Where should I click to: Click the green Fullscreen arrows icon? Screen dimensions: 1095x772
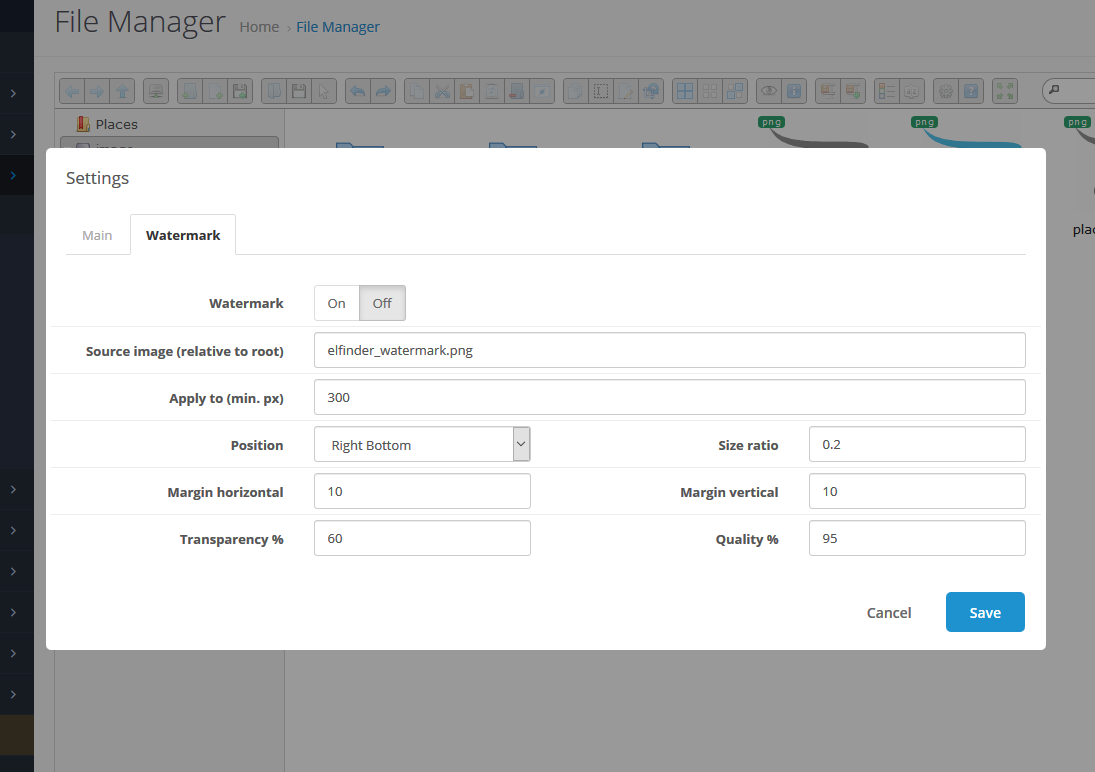pyautogui.click(x=1004, y=91)
